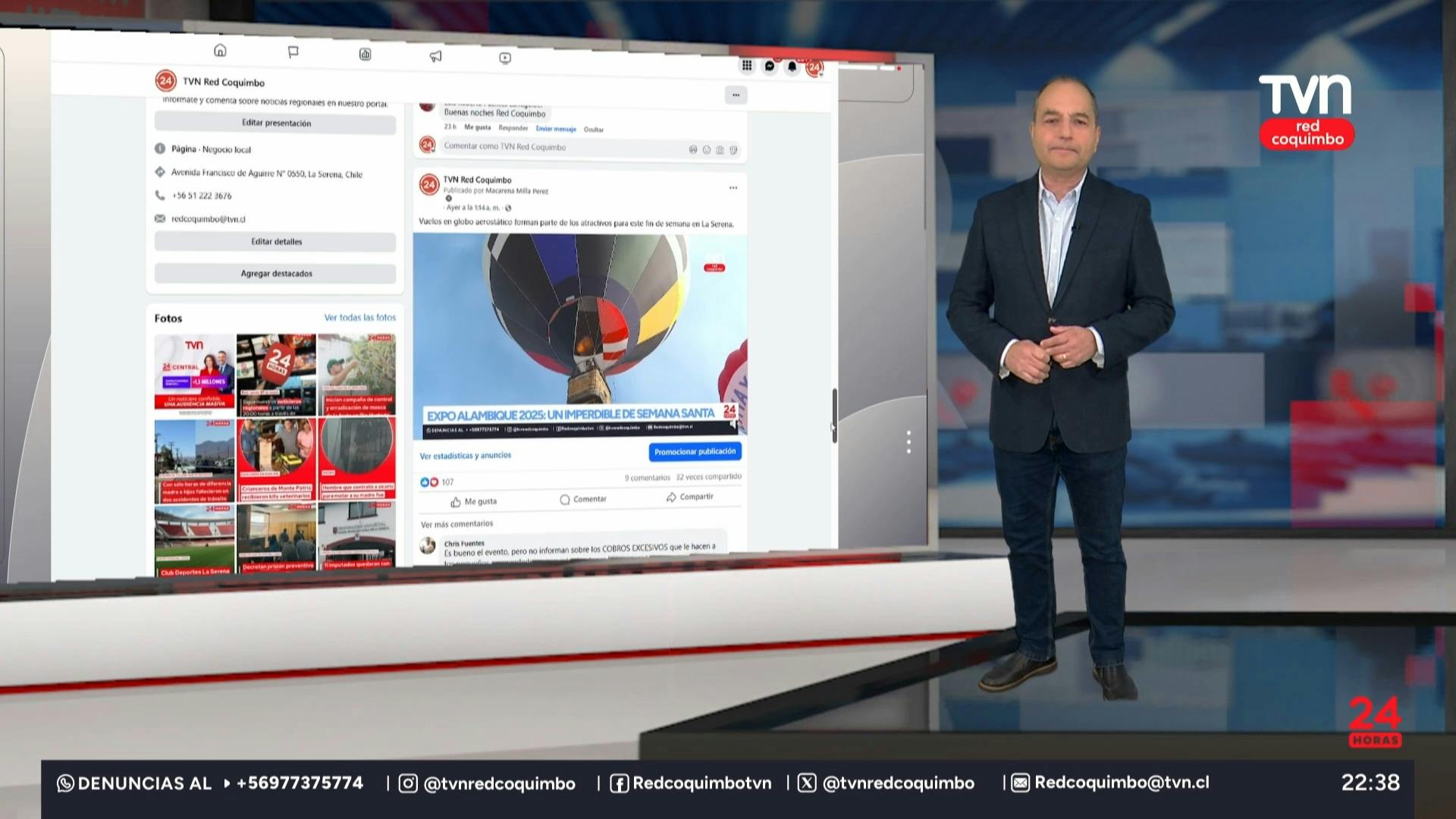Viewport: 1456px width, 819px height.
Task: Click the location icon beside the address
Action: (x=160, y=171)
